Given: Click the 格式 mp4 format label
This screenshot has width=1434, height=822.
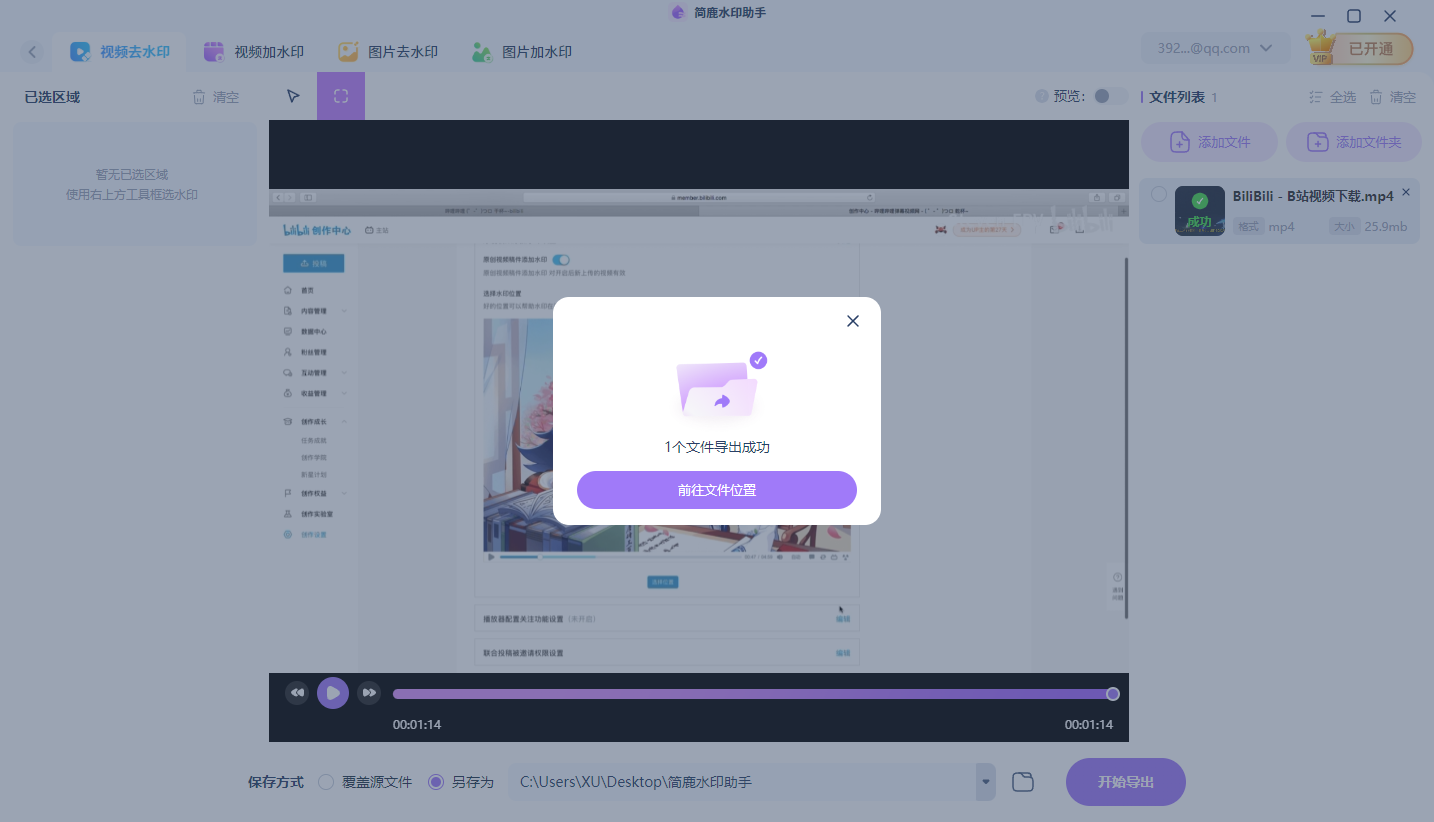Looking at the screenshot, I should click(x=1264, y=227).
